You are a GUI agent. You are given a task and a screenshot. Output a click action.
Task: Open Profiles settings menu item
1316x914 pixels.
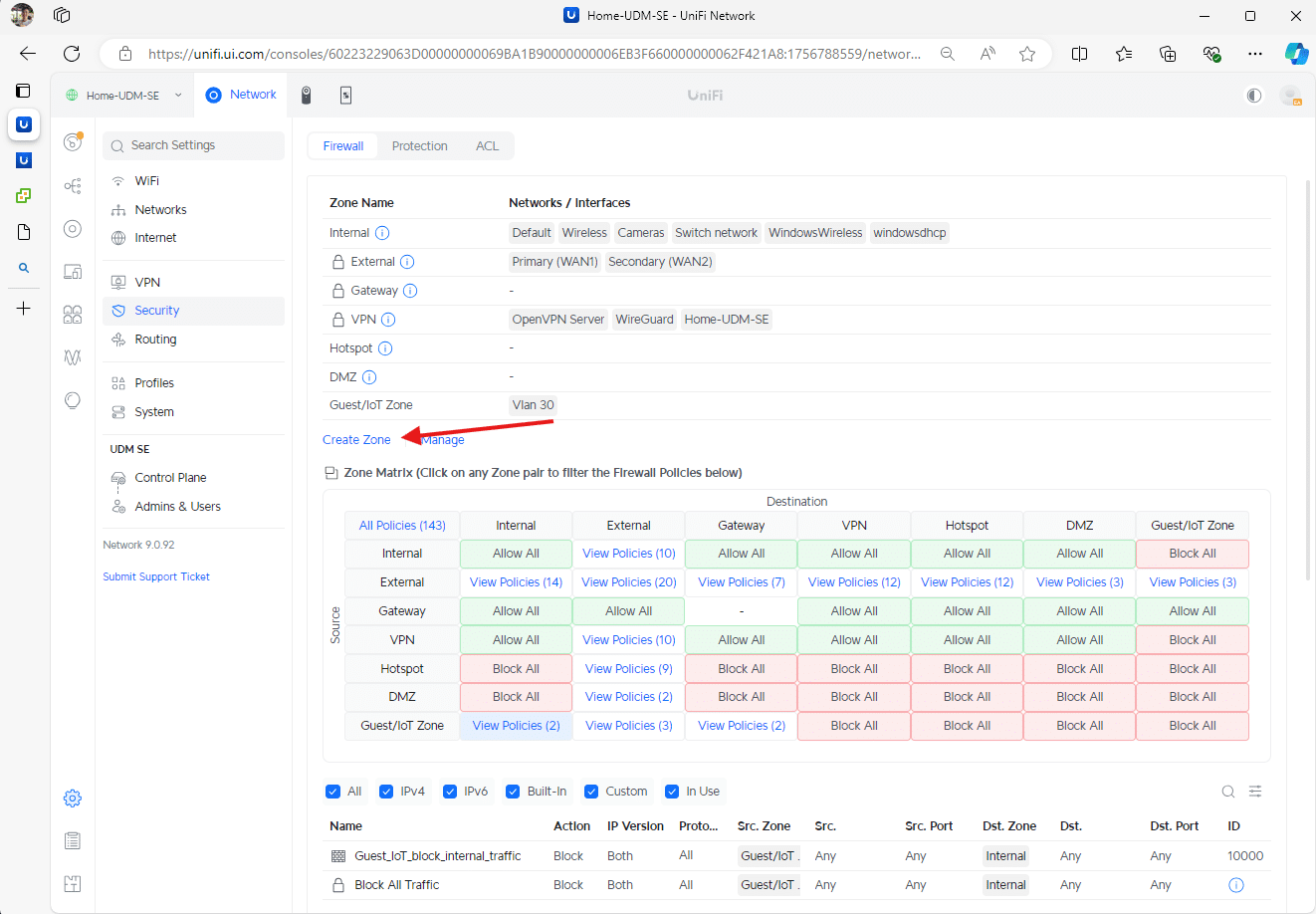point(193,383)
